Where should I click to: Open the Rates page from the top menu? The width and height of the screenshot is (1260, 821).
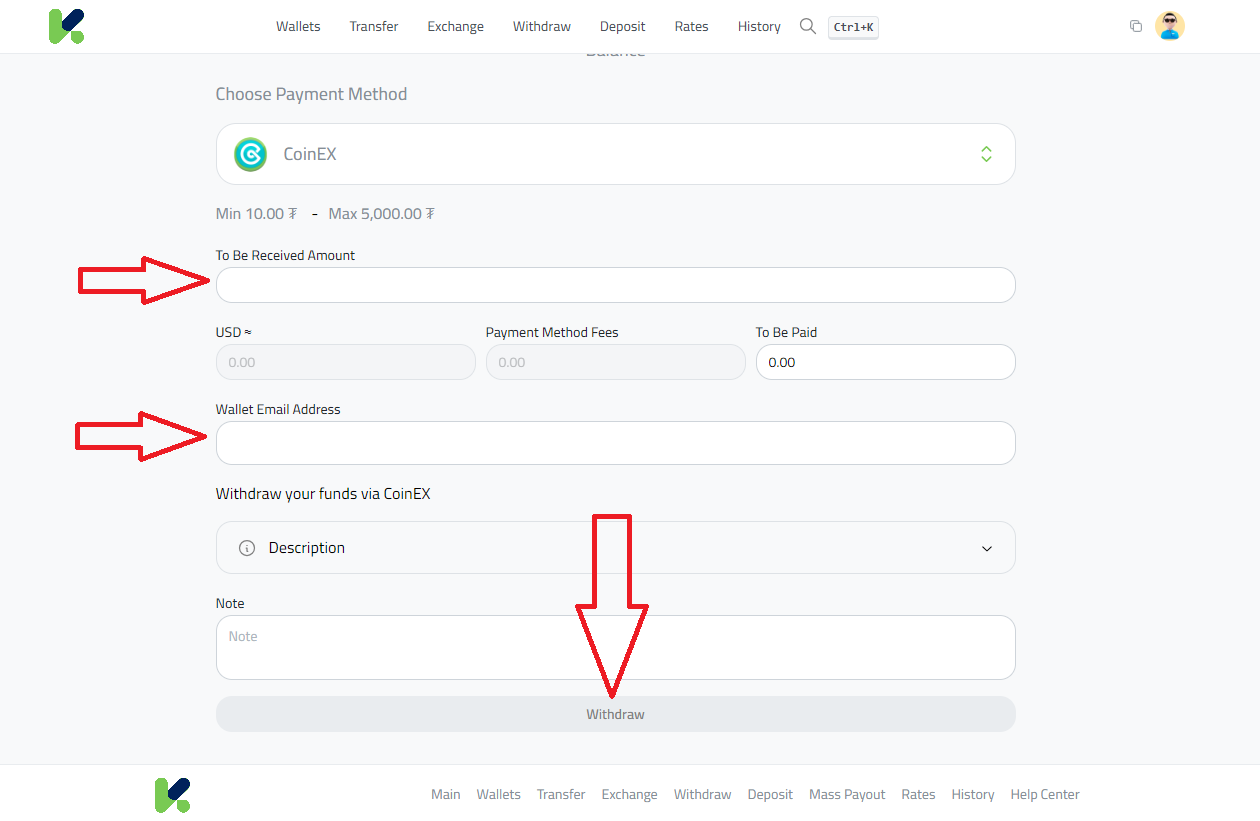[x=691, y=26]
